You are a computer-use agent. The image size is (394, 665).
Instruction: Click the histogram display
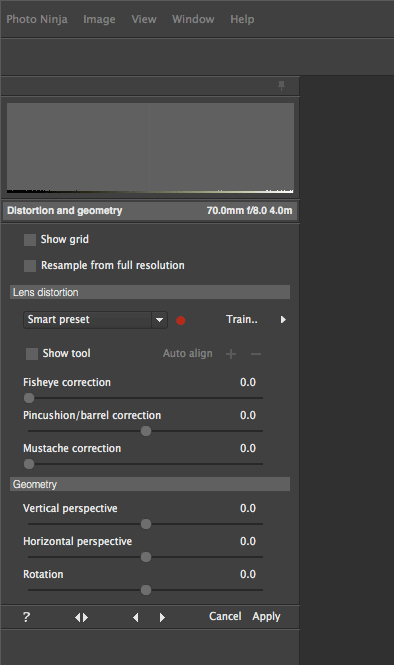click(x=150, y=148)
